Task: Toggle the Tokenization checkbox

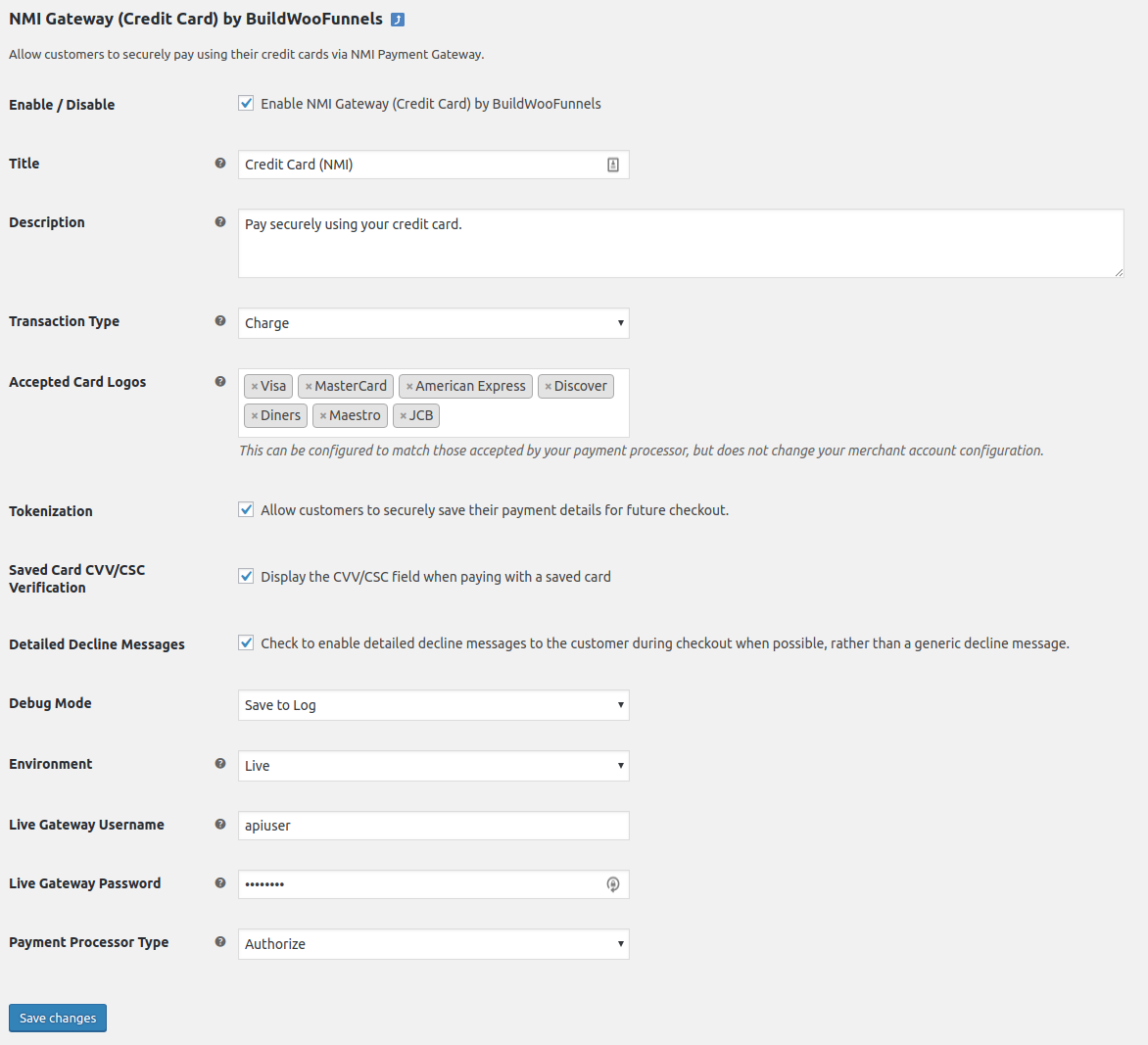Action: [x=246, y=509]
